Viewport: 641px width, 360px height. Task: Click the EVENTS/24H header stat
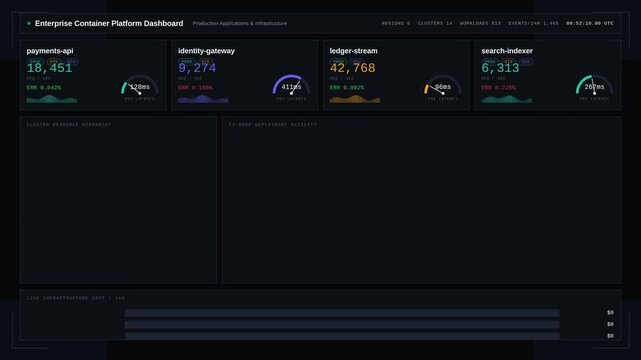[533, 24]
